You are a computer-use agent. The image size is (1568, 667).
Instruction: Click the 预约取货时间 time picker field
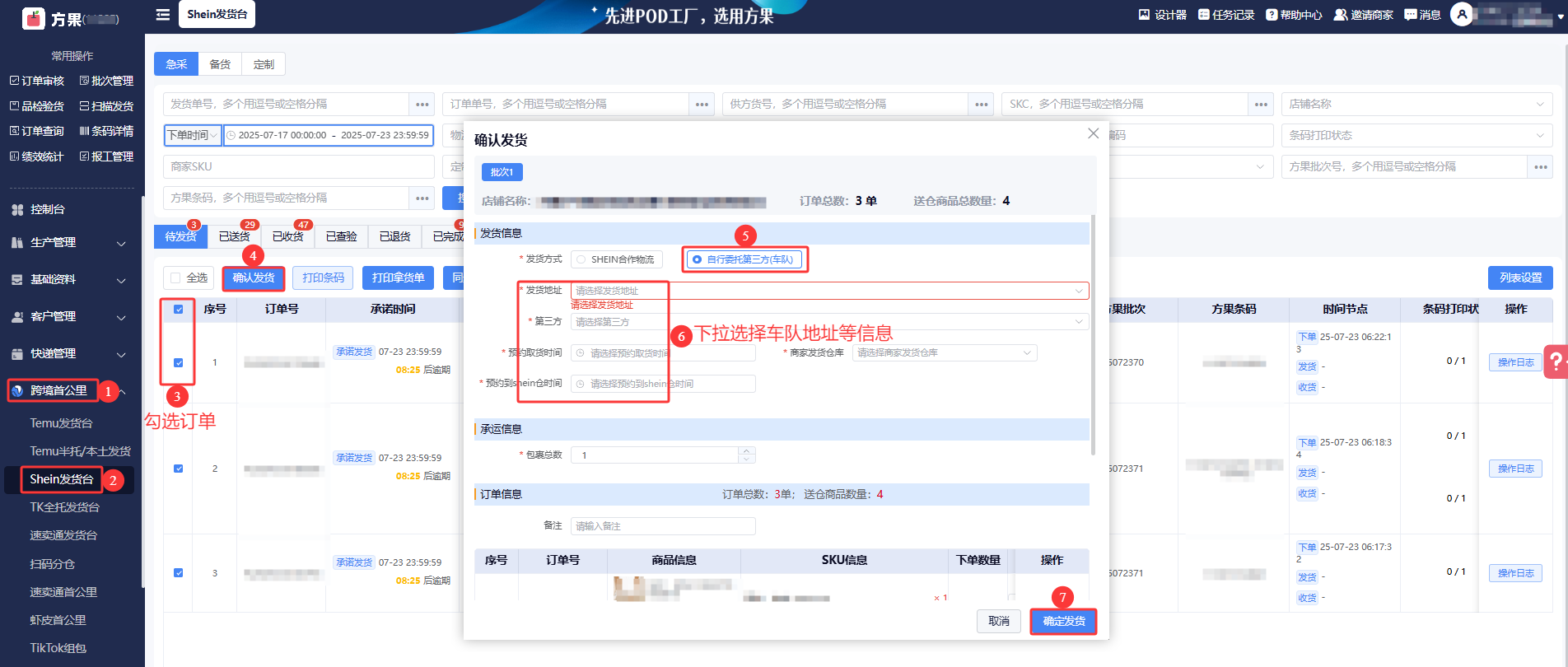tap(663, 353)
